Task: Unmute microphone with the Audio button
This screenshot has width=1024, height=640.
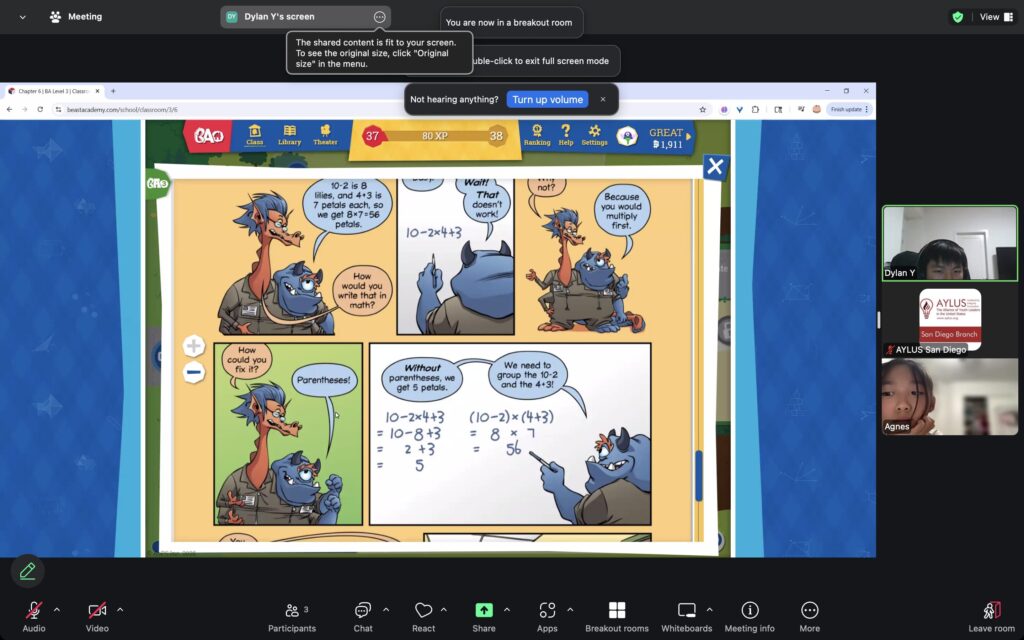Action: coord(33,611)
